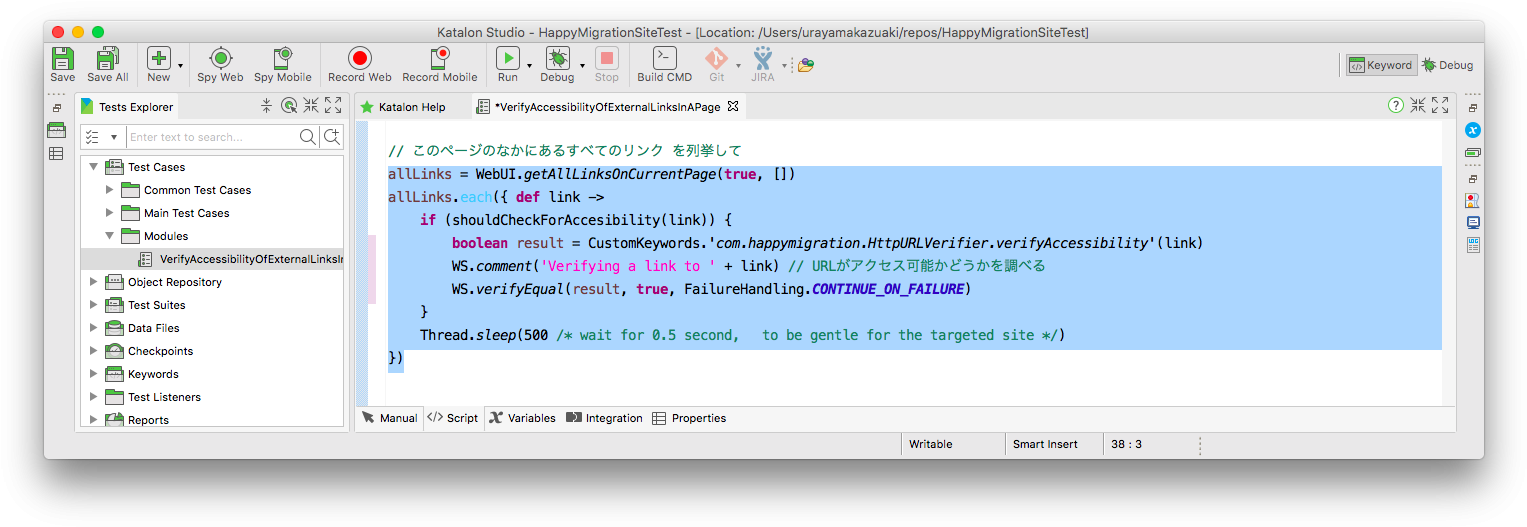Collapse all in Tests Explorer

pos(267,106)
